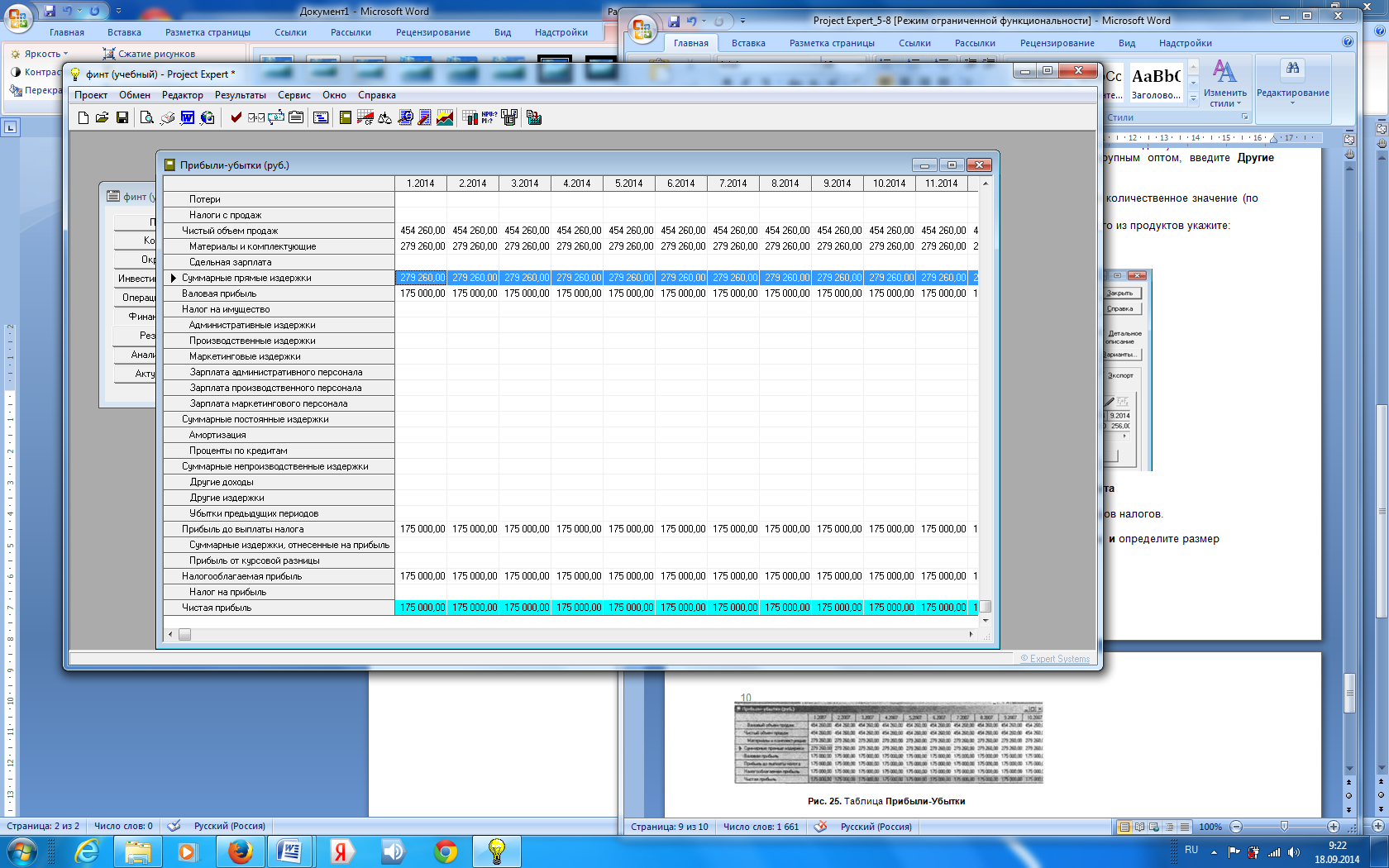Open the Project Expert lightbulb taskbar button

click(x=497, y=851)
